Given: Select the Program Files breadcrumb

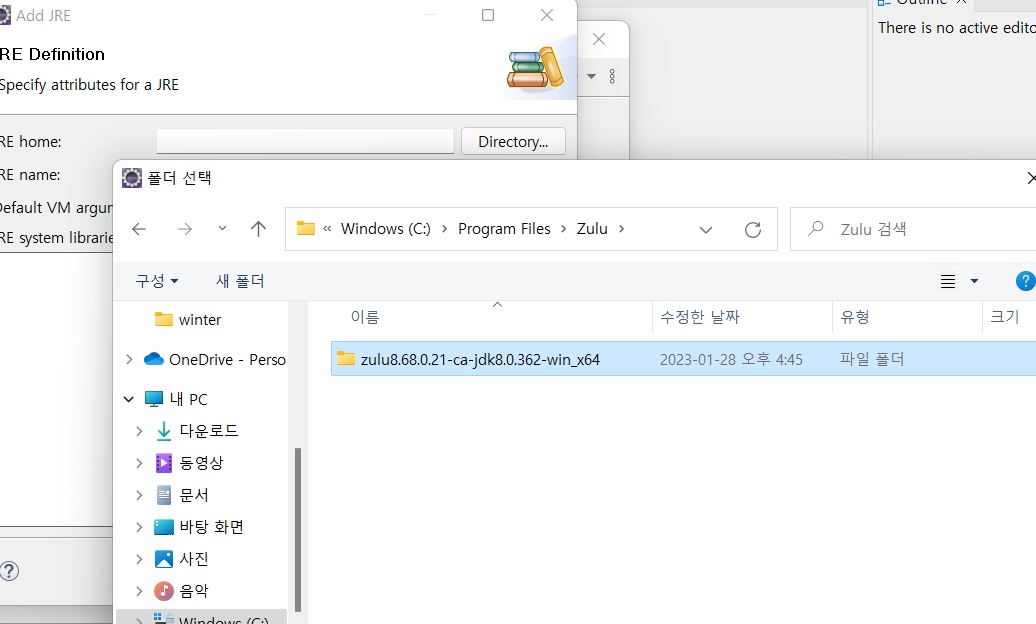Looking at the screenshot, I should pos(504,229).
